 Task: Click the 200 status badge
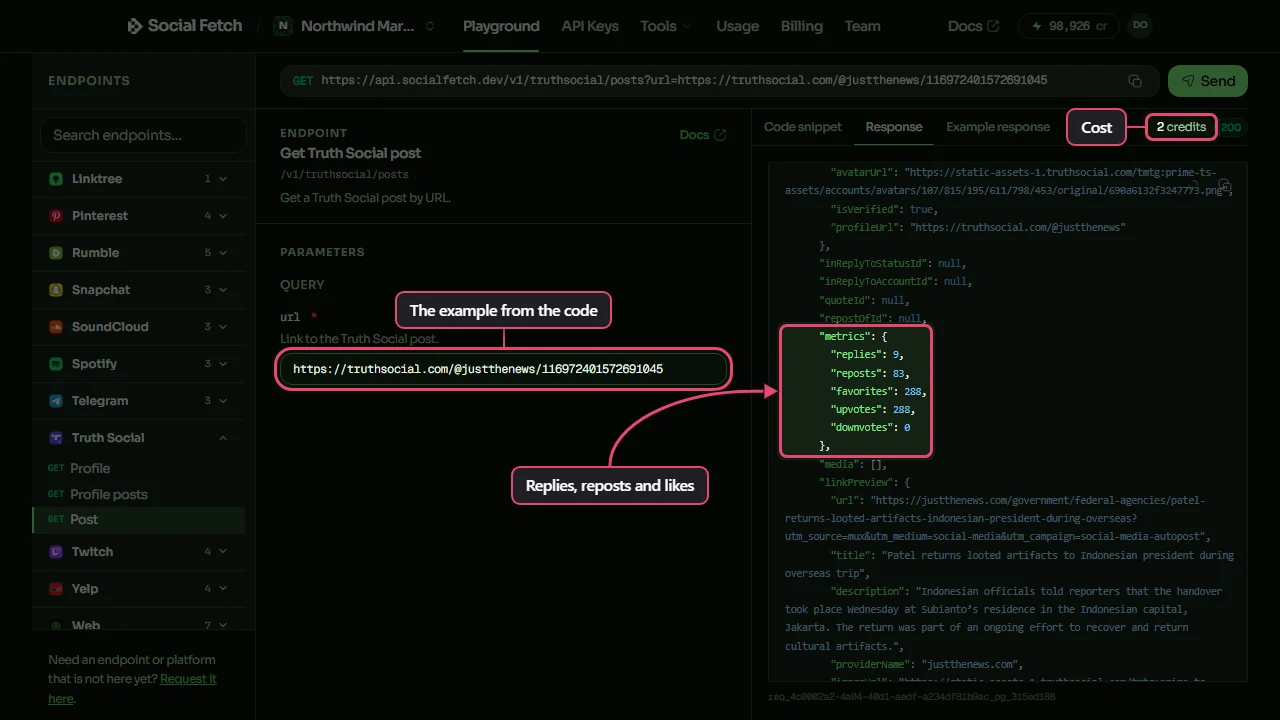[1231, 127]
